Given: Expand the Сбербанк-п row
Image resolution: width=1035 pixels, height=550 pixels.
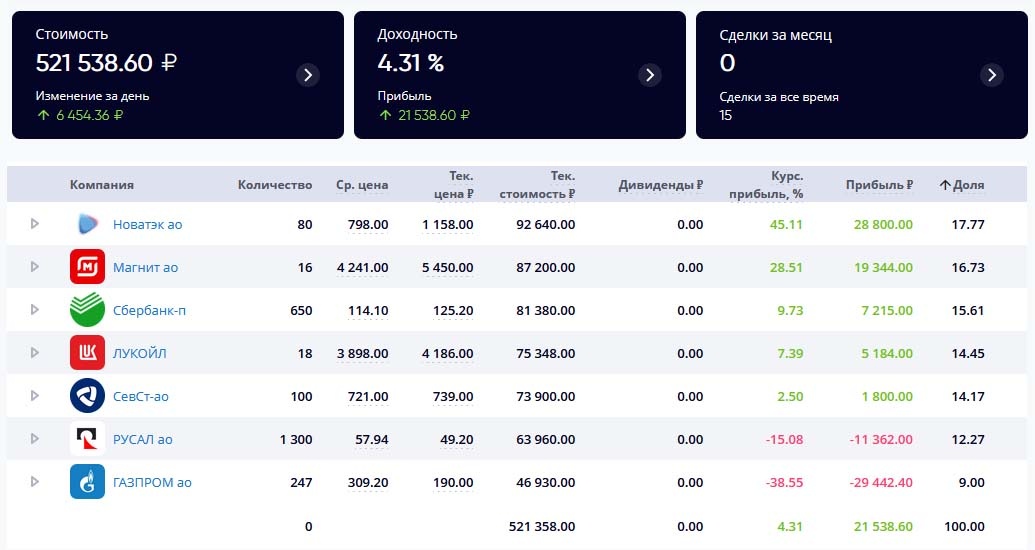Looking at the screenshot, I should (35, 310).
